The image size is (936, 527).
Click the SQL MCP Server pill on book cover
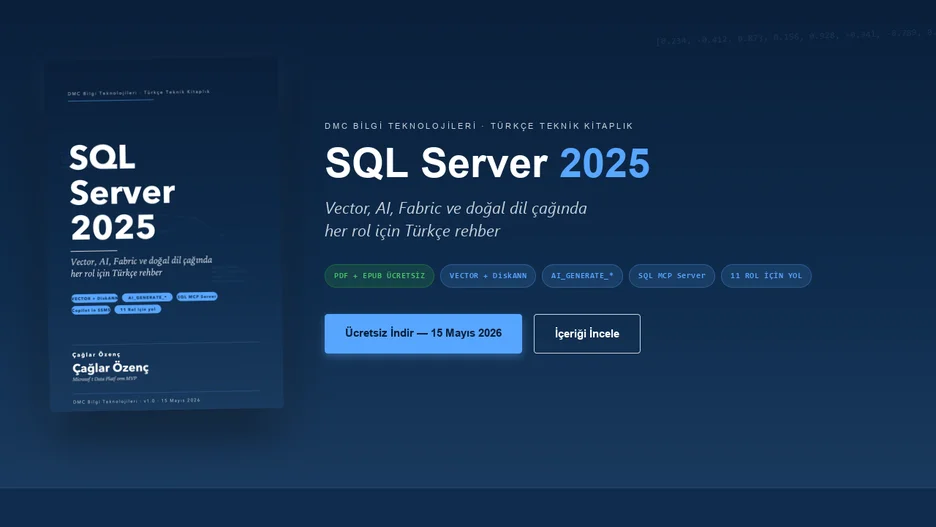point(197,296)
